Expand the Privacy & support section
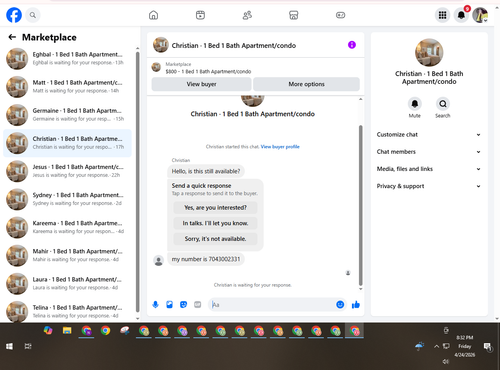The image size is (500, 370). (x=429, y=186)
